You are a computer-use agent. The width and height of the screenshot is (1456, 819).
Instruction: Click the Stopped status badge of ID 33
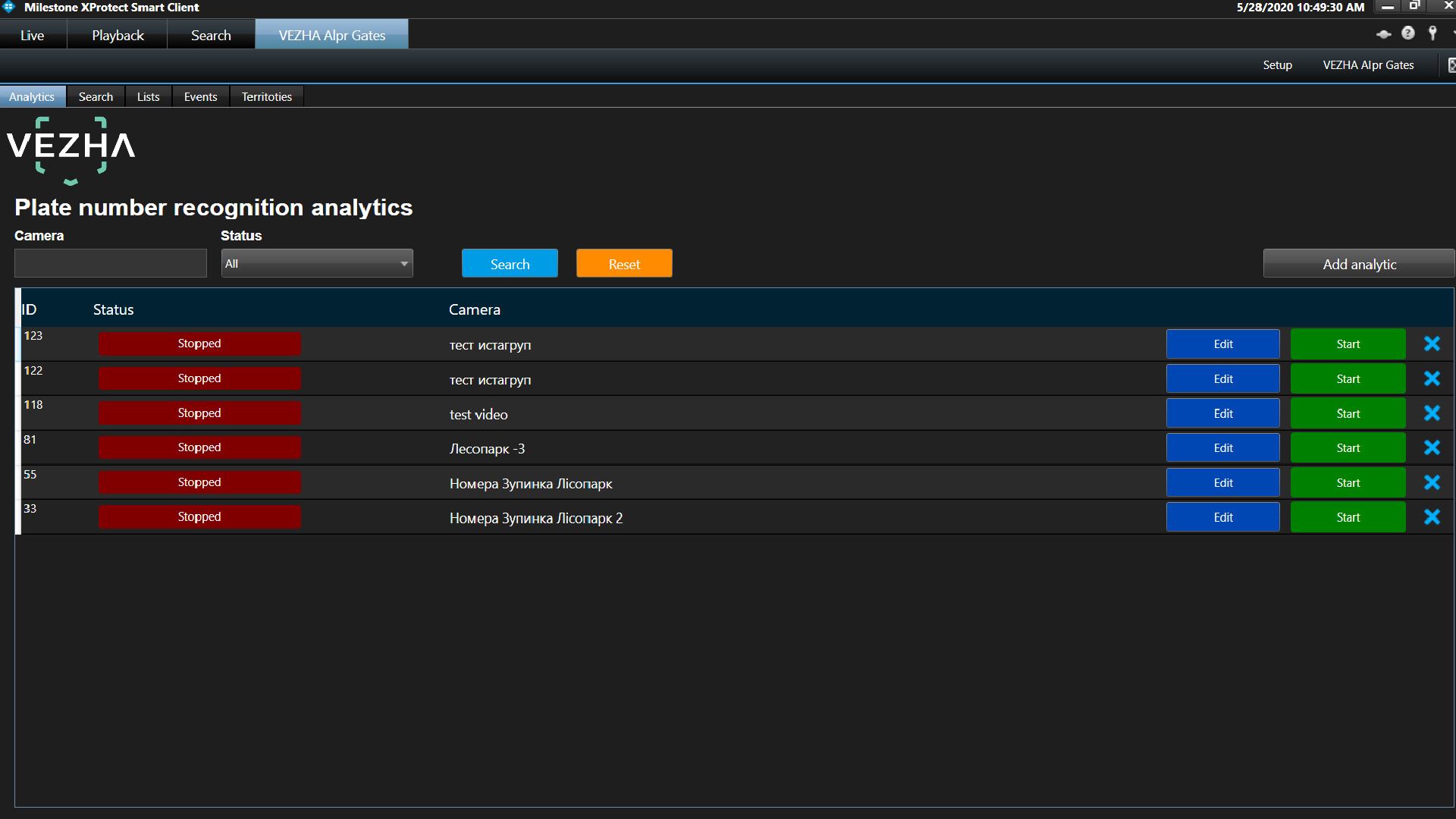(199, 517)
